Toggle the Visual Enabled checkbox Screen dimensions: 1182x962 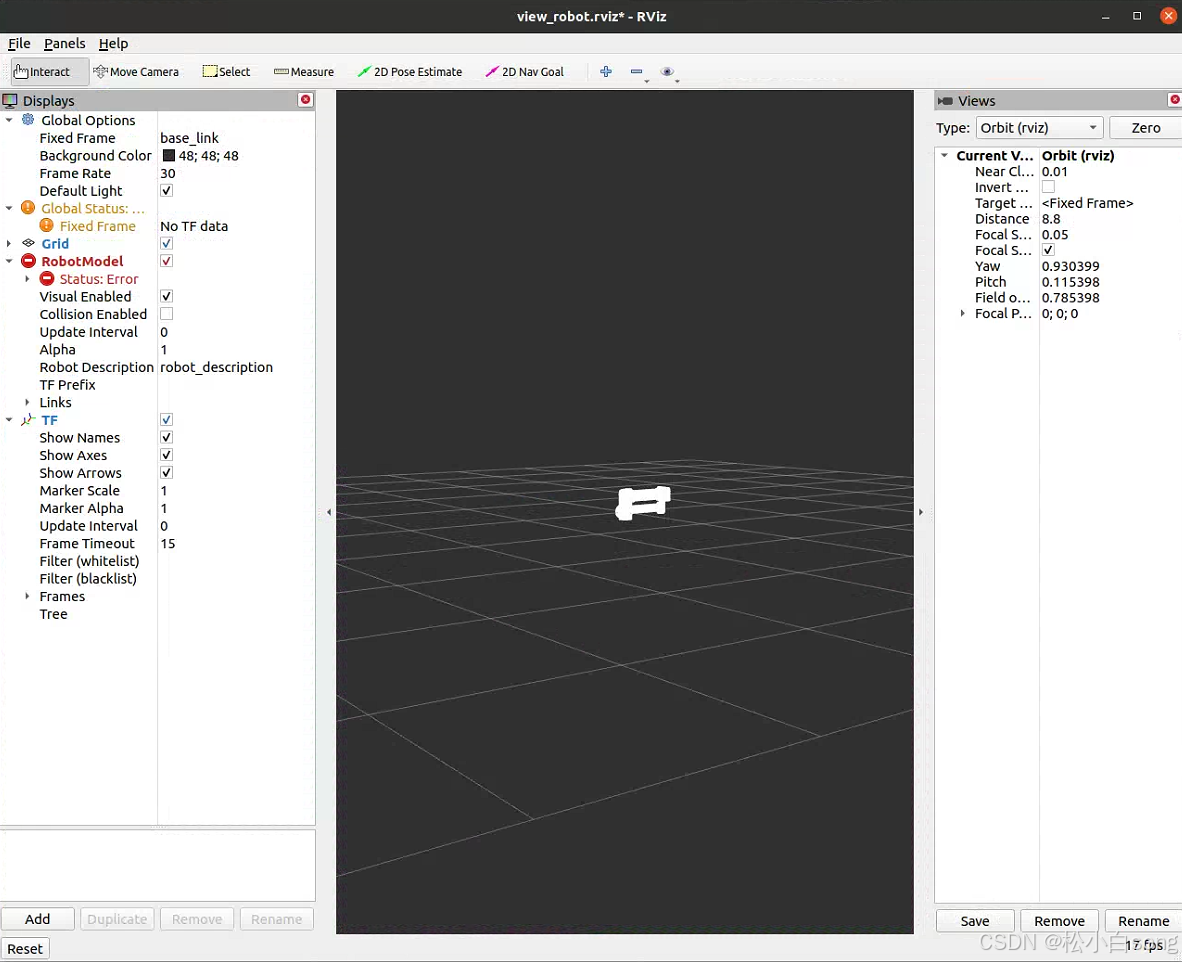(x=167, y=296)
